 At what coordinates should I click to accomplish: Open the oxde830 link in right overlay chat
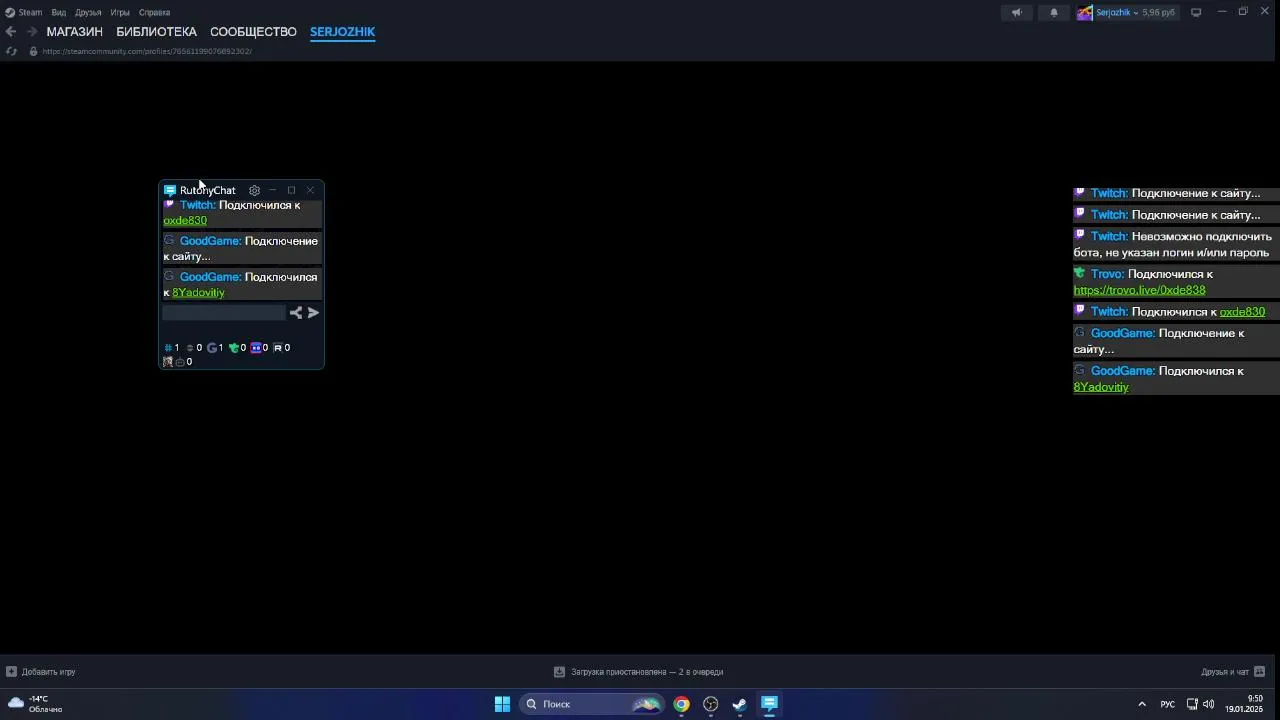click(x=1242, y=312)
